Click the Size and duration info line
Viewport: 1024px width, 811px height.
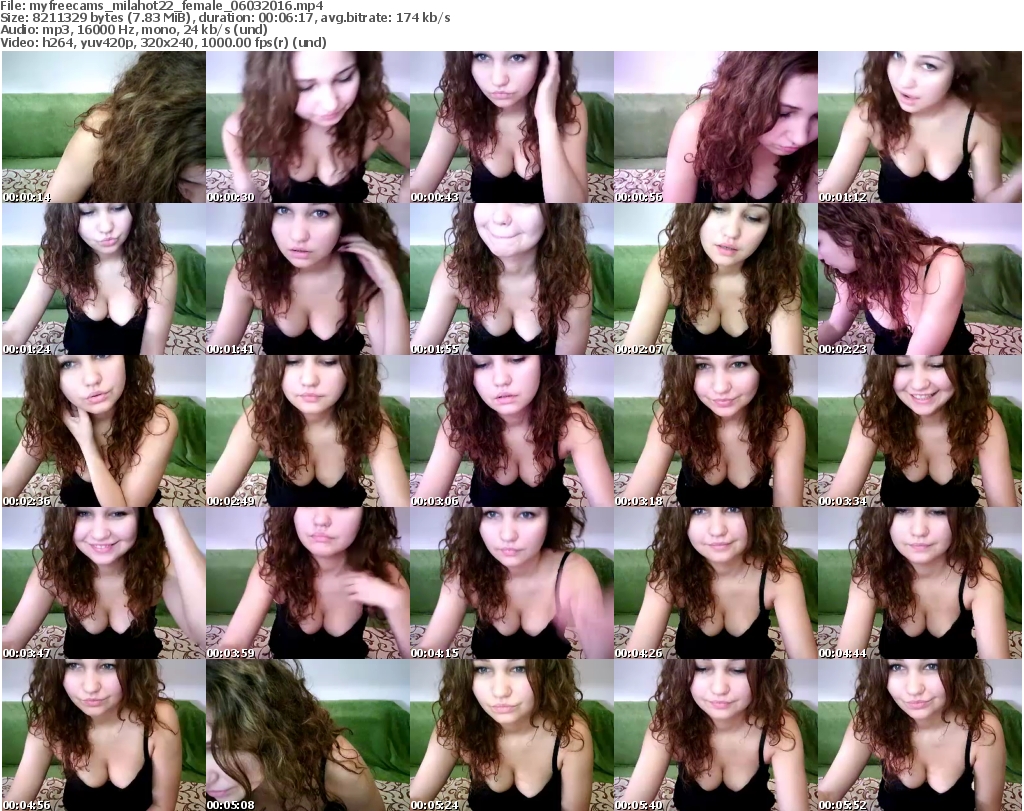click(x=225, y=18)
